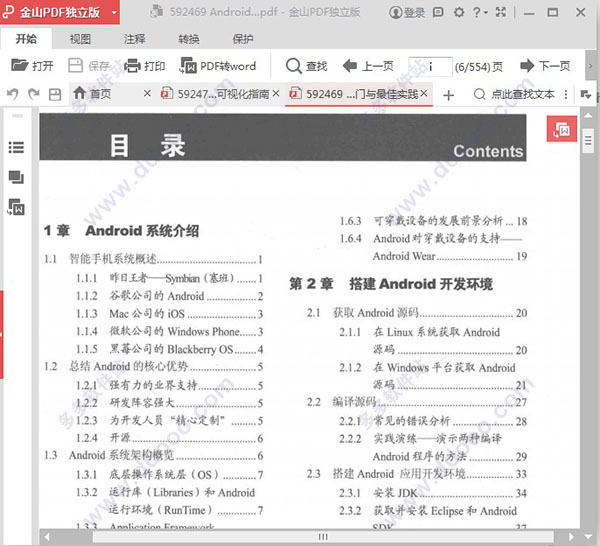The width and height of the screenshot is (600, 546).
Task: Click the 保存 save button
Action: point(89,66)
